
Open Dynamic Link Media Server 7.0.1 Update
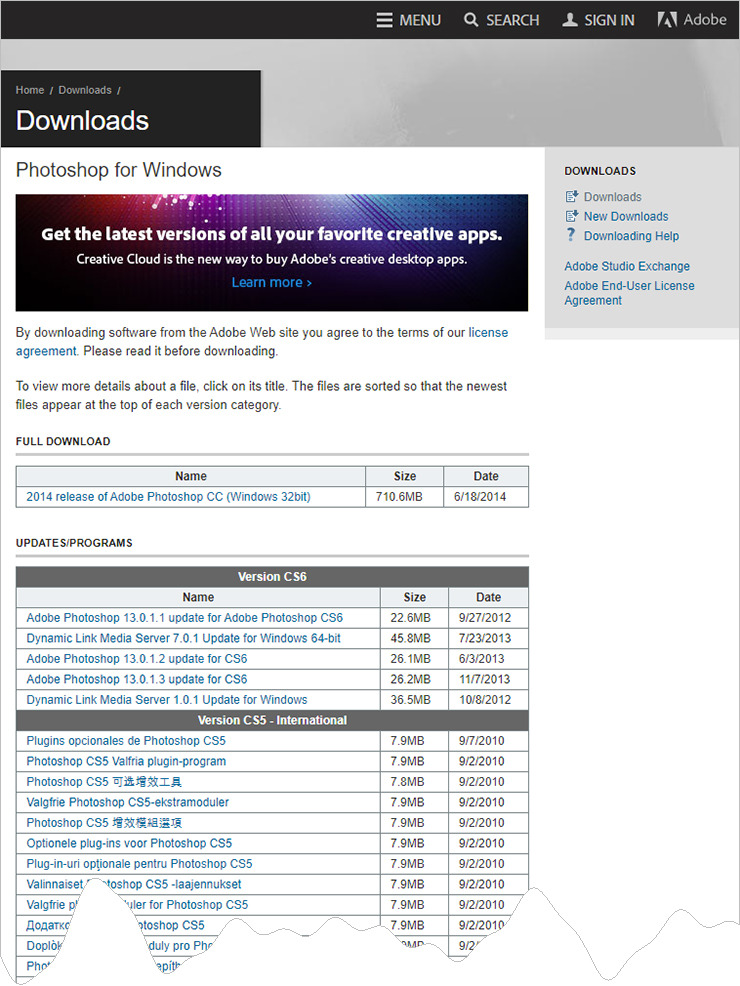coord(183,638)
